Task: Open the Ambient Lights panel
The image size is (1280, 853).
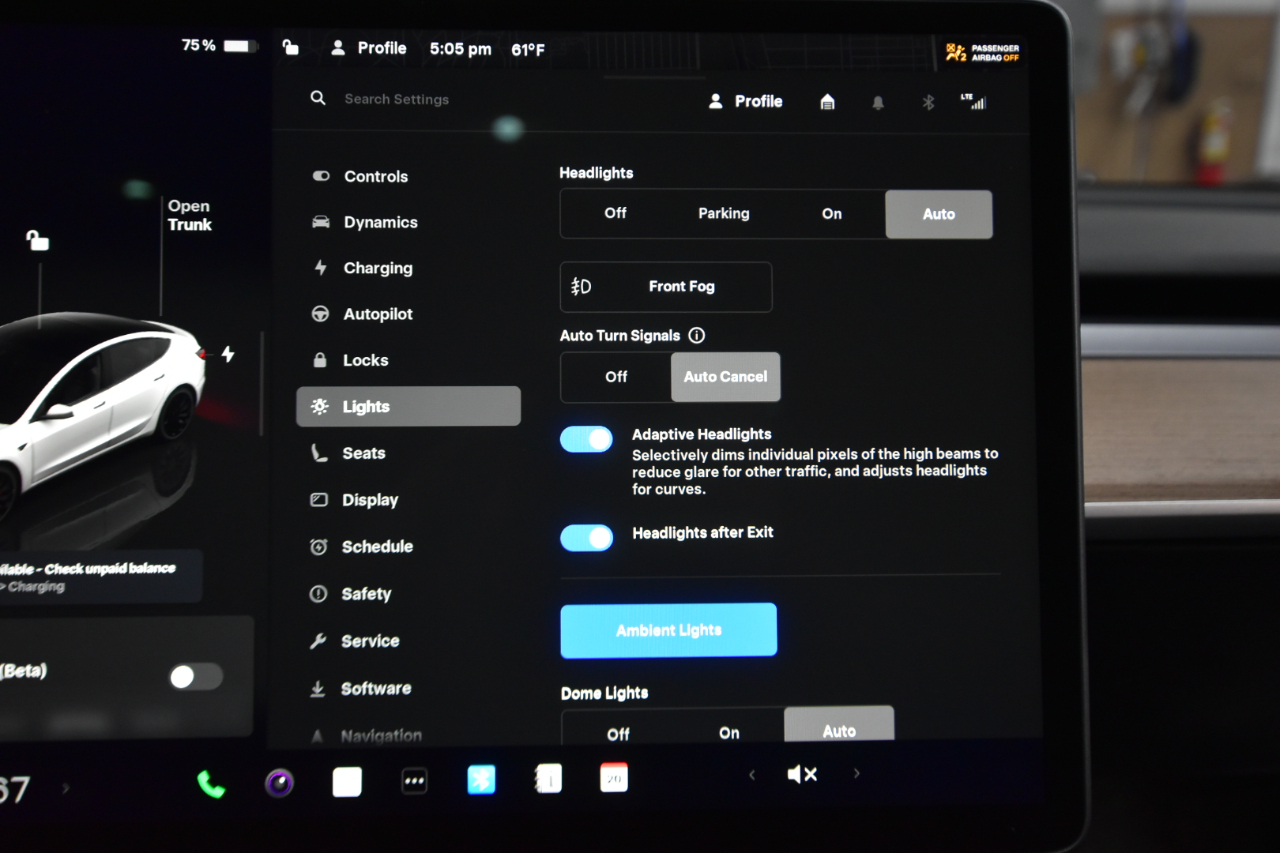Action: [668, 630]
